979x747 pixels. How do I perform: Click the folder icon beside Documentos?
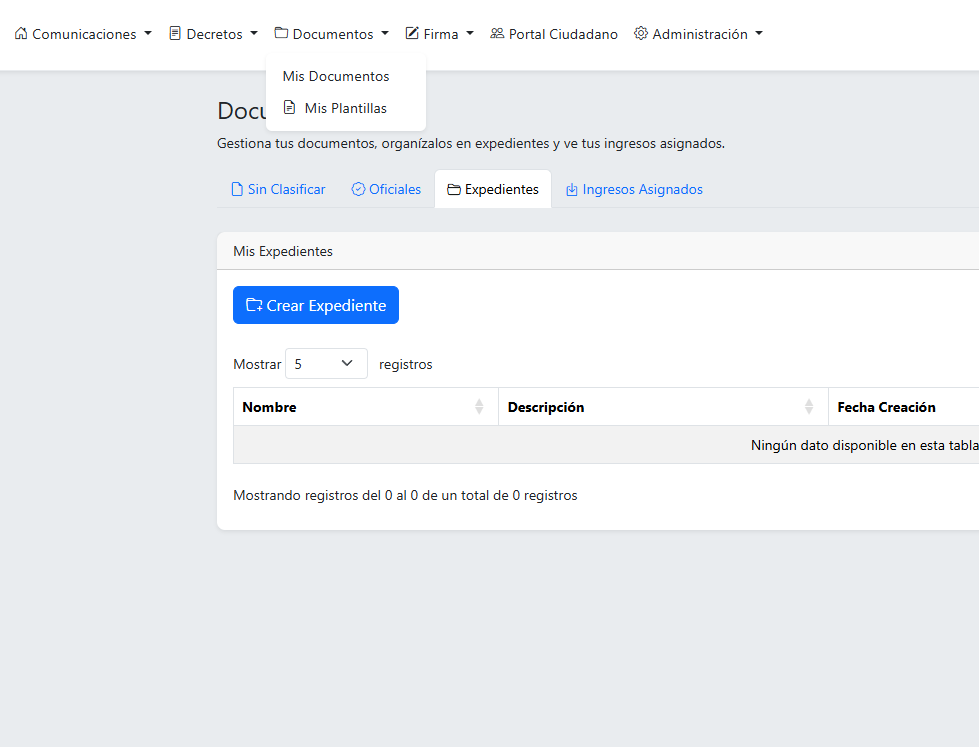tap(281, 34)
